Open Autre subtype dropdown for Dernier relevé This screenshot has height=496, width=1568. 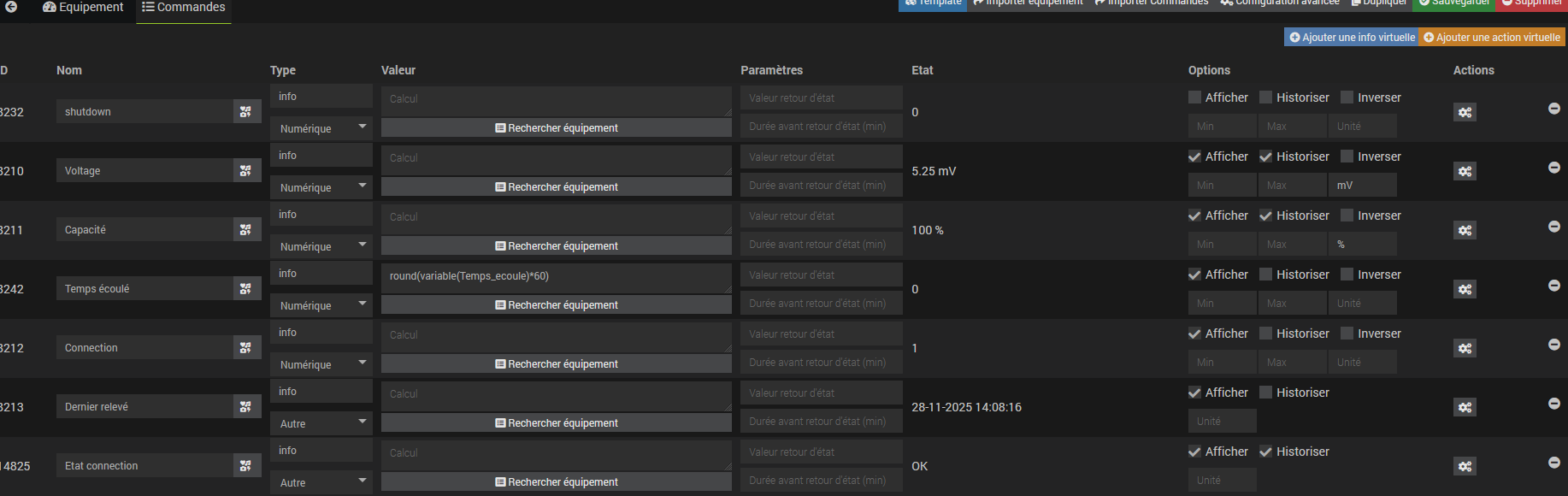tap(321, 423)
